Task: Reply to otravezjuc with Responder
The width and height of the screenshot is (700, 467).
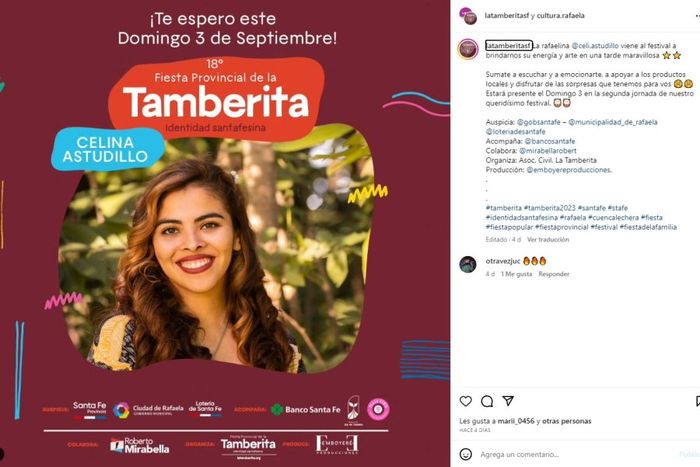Action: [x=554, y=274]
